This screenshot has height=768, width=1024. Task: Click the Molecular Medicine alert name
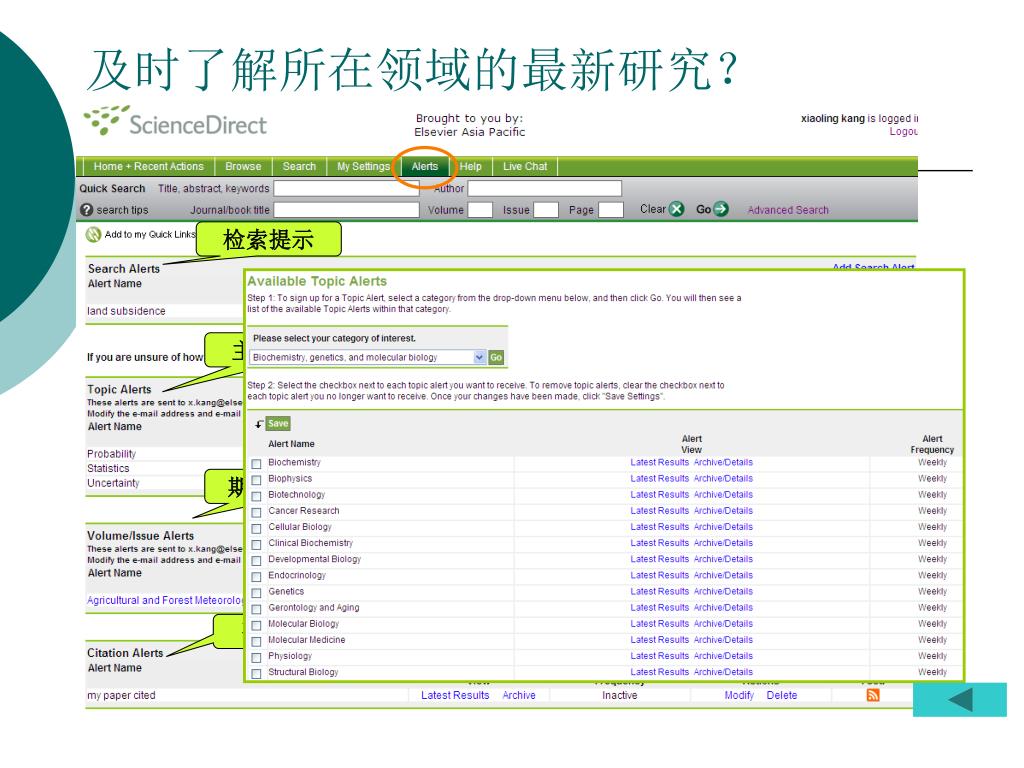[306, 640]
